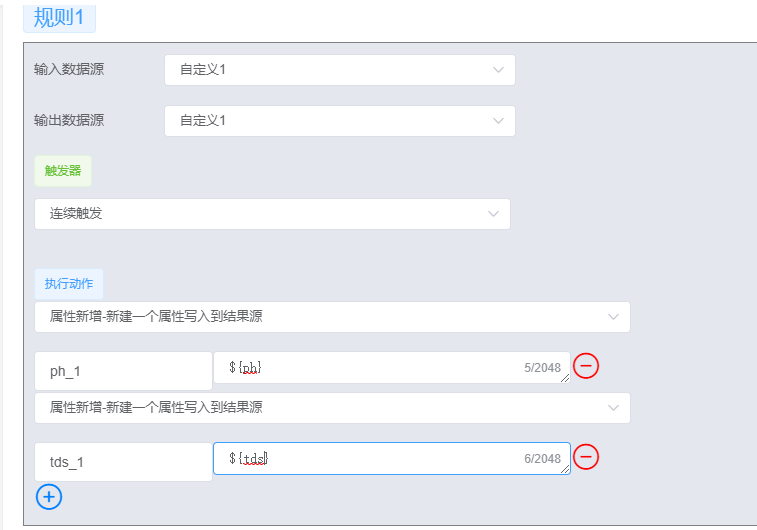The image size is (757, 530).
Task: Click the green 触发器 tag
Action: pos(62,171)
